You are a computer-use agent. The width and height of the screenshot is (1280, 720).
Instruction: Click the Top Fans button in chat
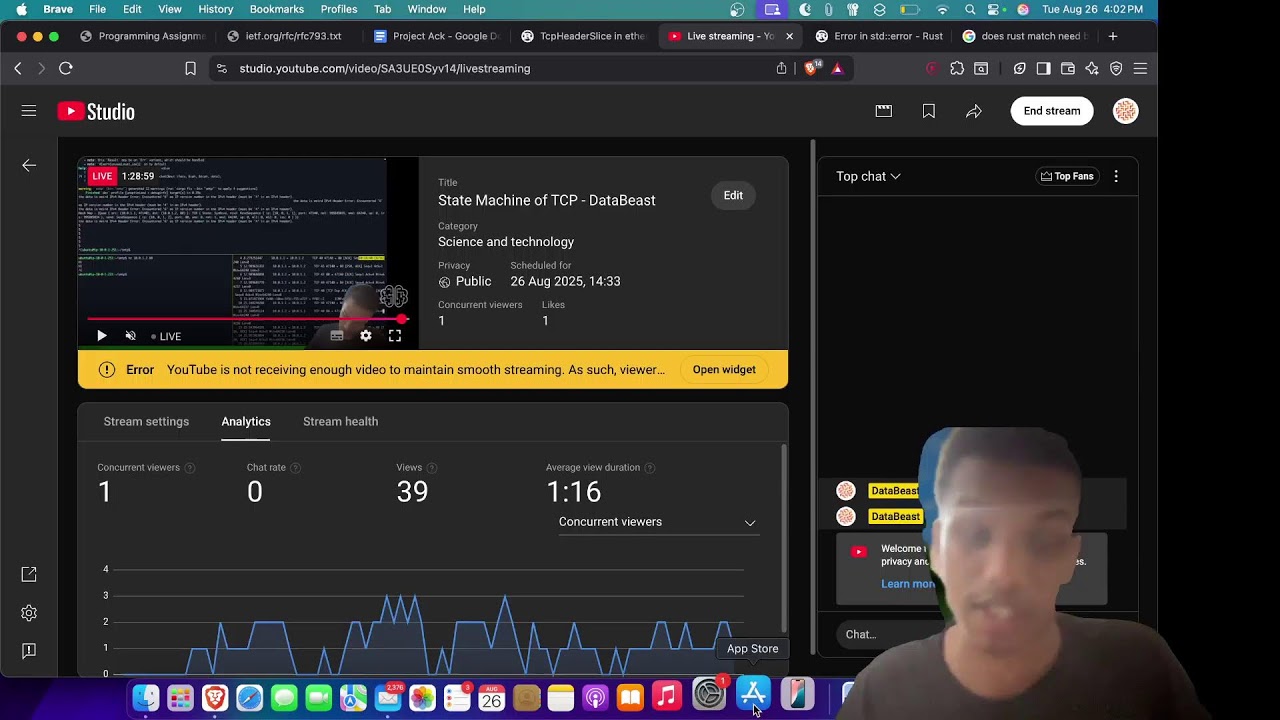click(1067, 176)
